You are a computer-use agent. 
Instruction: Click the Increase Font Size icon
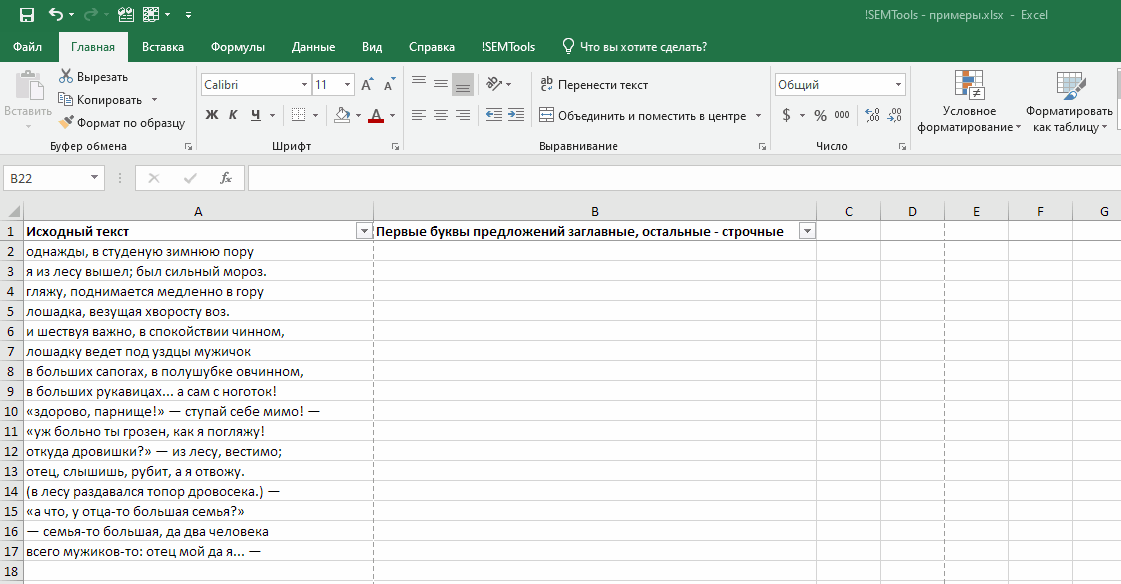[367, 85]
